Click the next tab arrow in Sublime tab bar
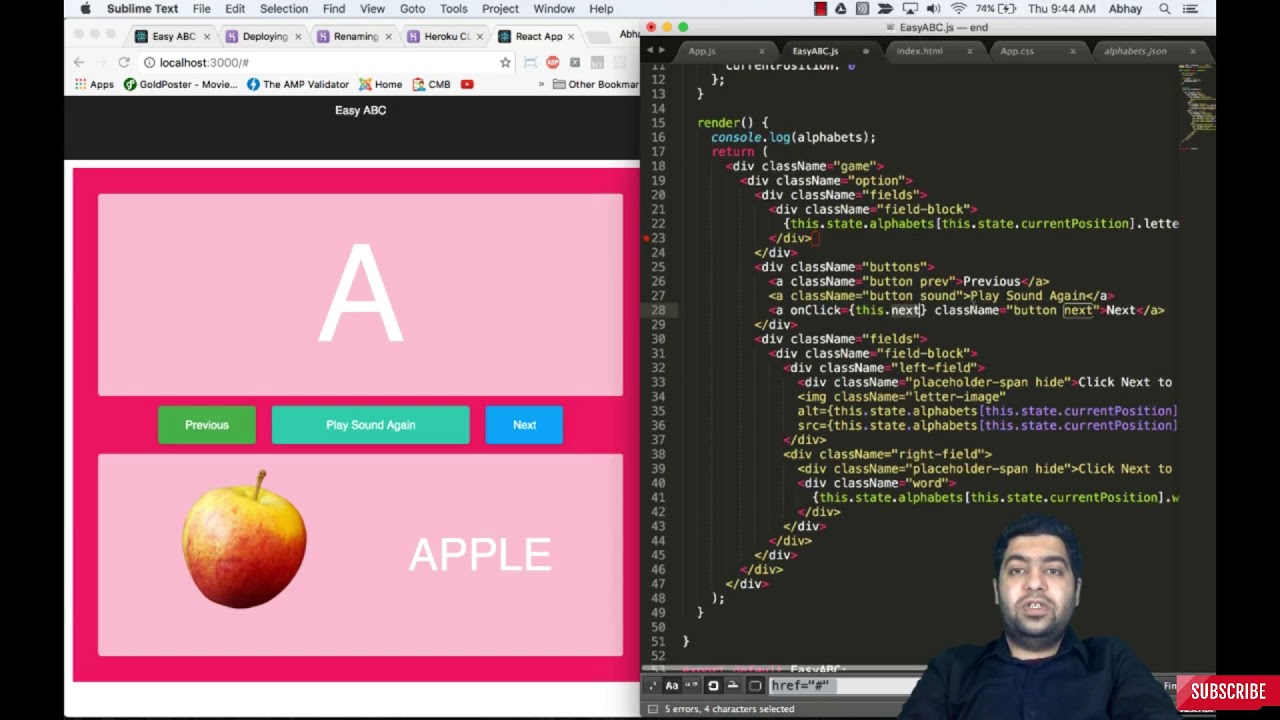1280x720 pixels. (x=661, y=51)
